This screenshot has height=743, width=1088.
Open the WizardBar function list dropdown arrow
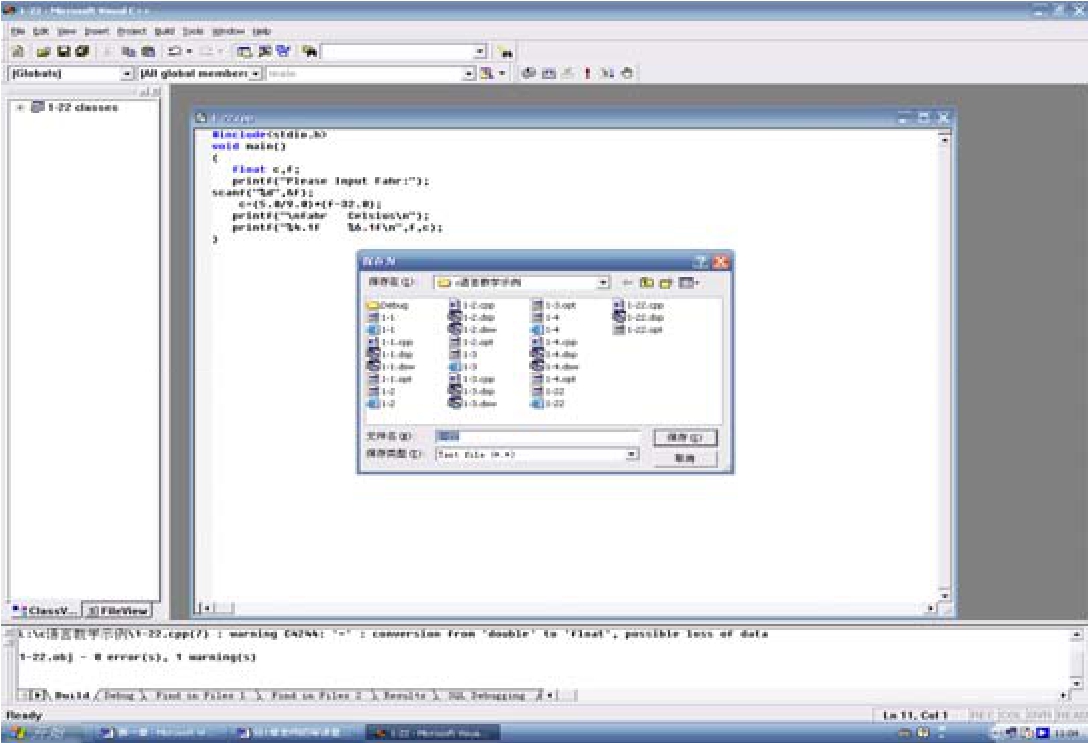coord(469,74)
